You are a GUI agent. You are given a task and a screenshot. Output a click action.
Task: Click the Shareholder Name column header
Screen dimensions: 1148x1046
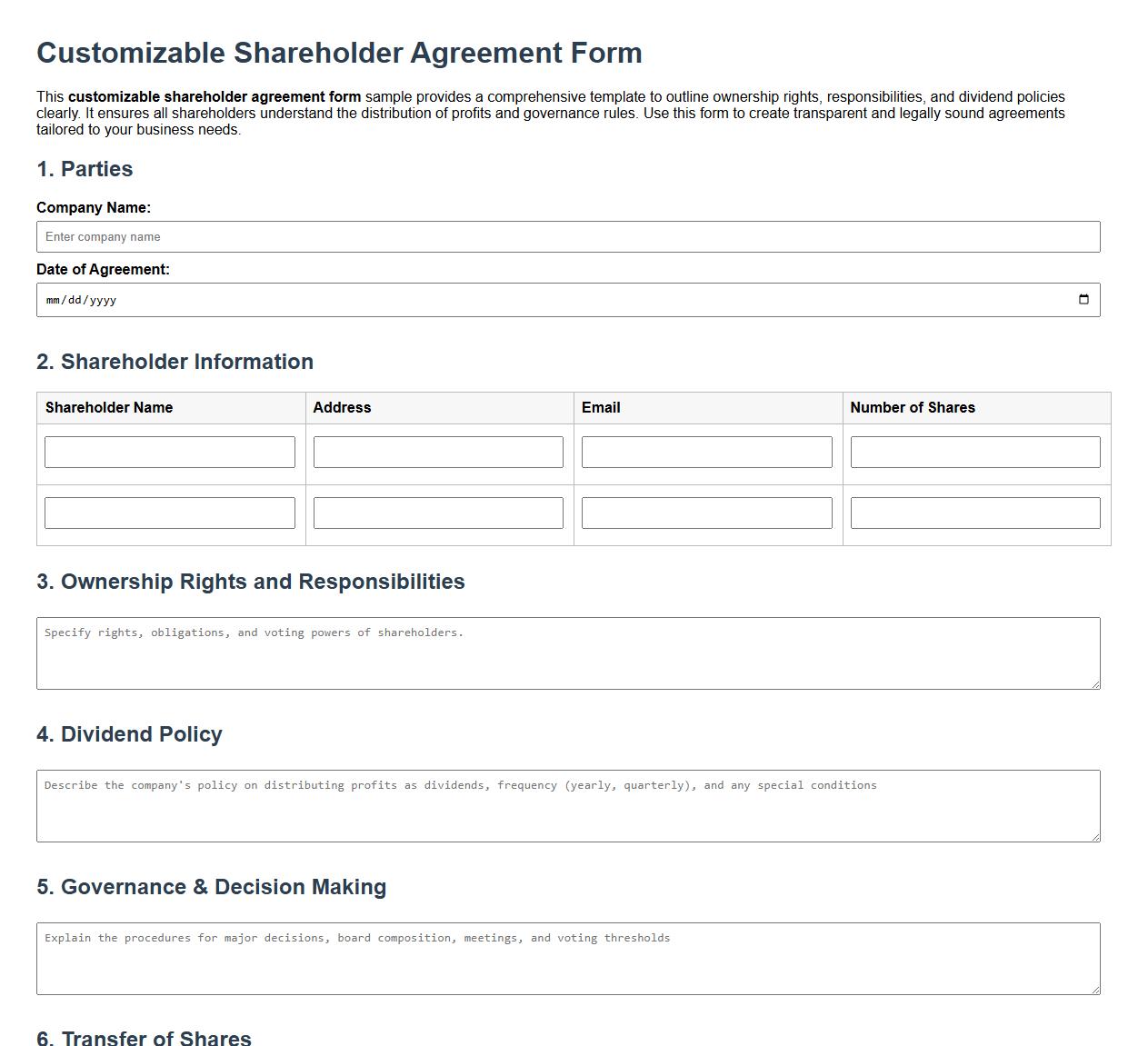[x=108, y=407]
